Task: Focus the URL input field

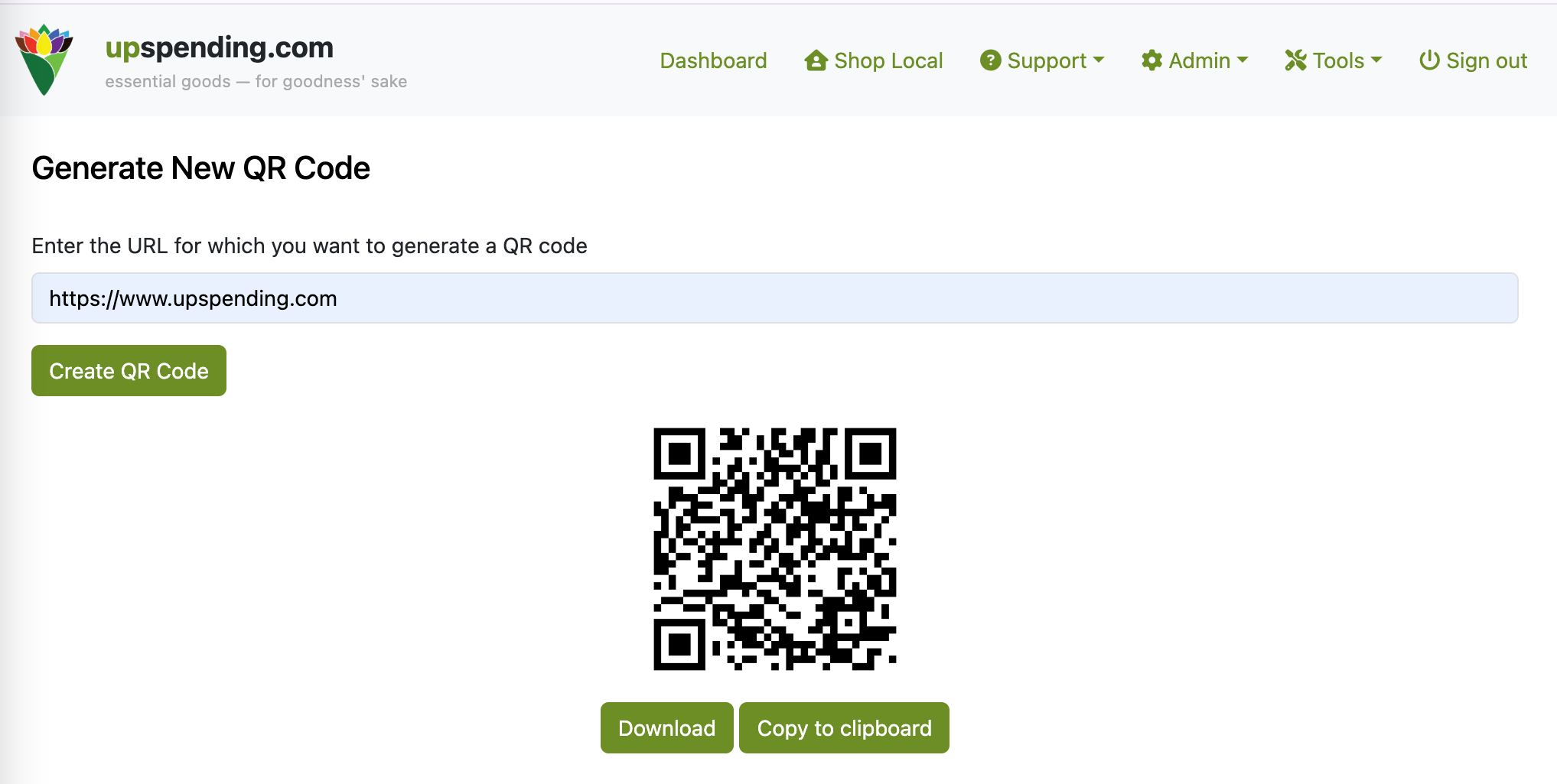Action: click(x=774, y=298)
